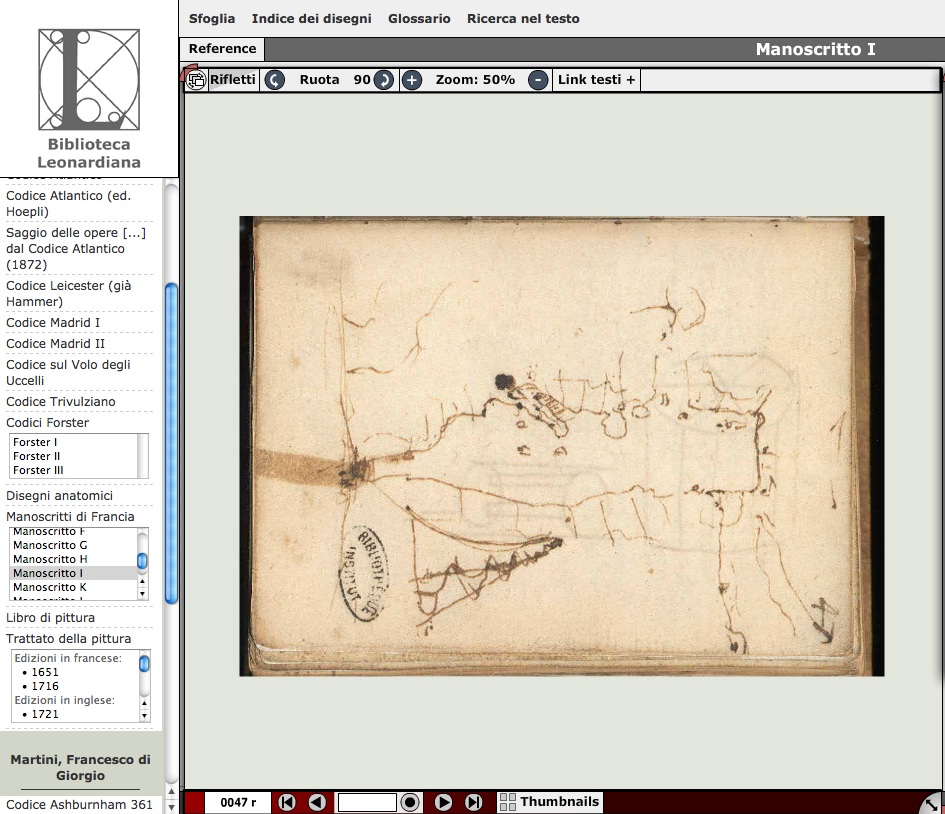Open Ricerca nel testo
The height and width of the screenshot is (814, 945).
[523, 18]
